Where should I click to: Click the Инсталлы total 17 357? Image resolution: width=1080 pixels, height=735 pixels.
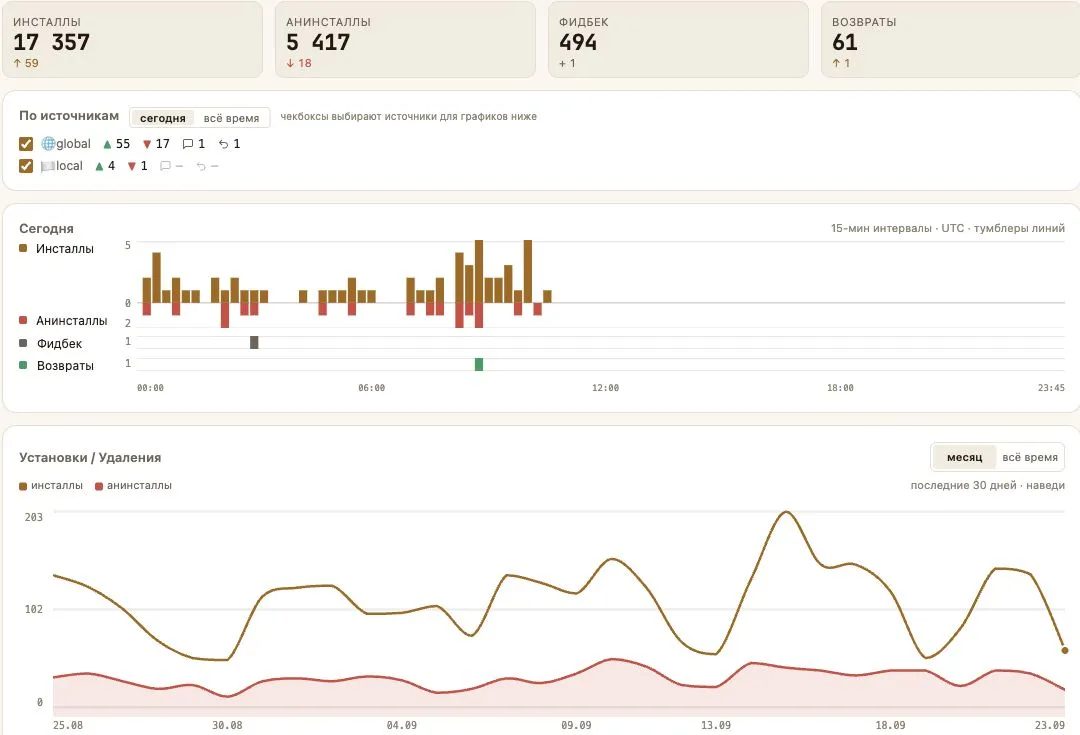pyautogui.click(x=52, y=42)
